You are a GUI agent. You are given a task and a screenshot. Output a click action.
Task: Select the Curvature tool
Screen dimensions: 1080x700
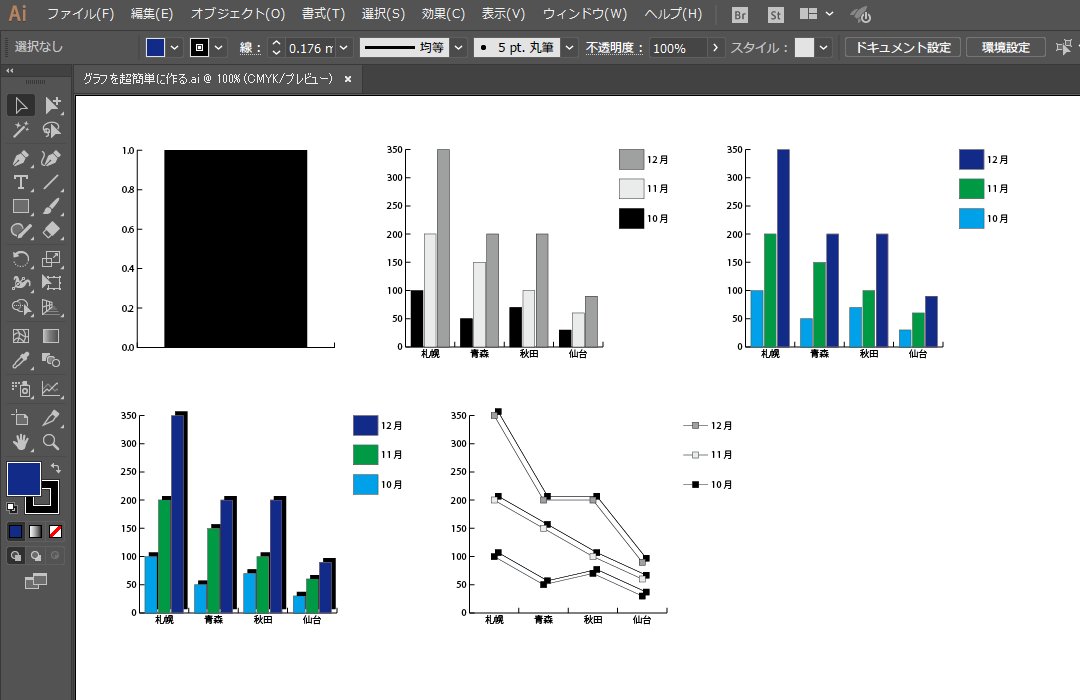[x=52, y=158]
